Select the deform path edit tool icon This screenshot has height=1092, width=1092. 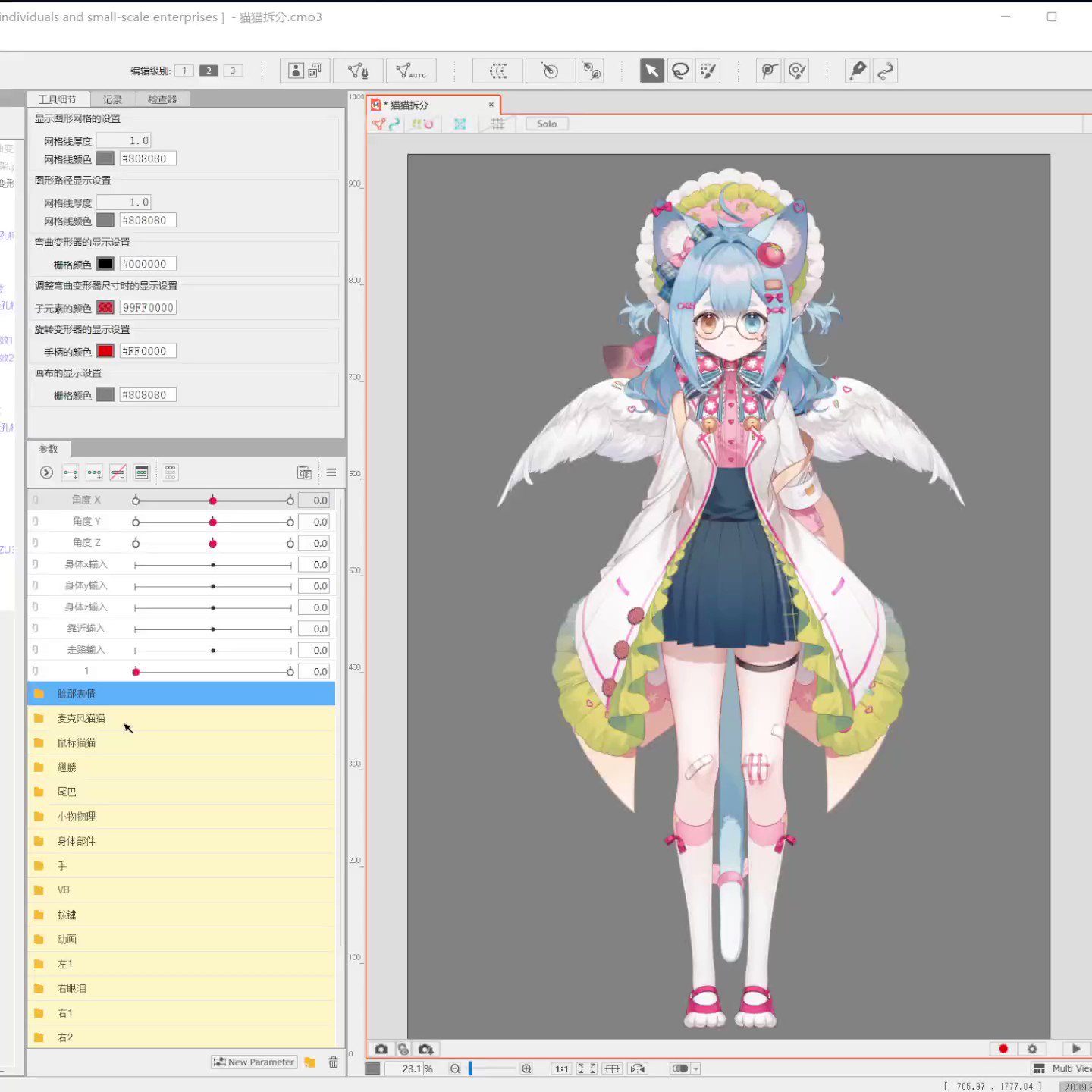point(796,71)
